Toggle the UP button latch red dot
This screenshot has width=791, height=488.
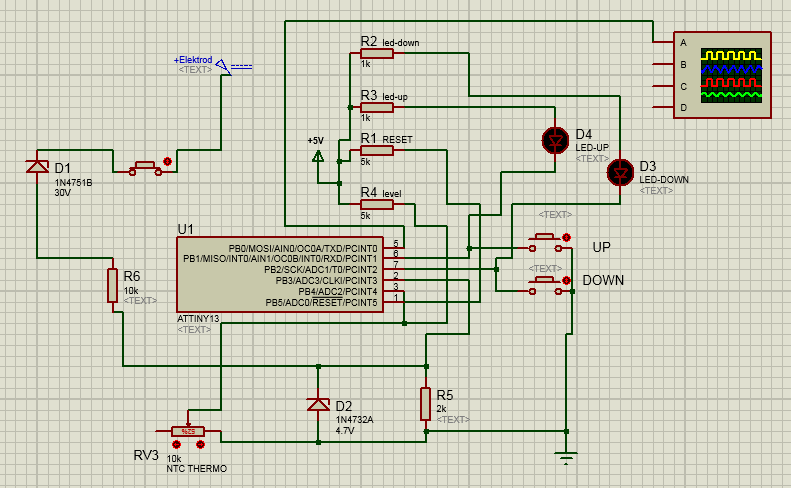pos(567,237)
